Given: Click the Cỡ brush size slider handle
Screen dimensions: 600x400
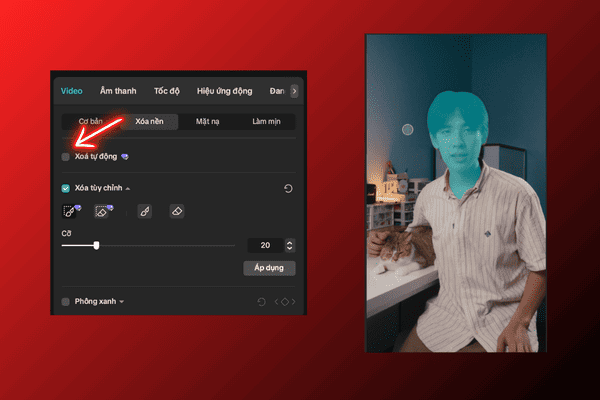Looking at the screenshot, I should click(96, 245).
